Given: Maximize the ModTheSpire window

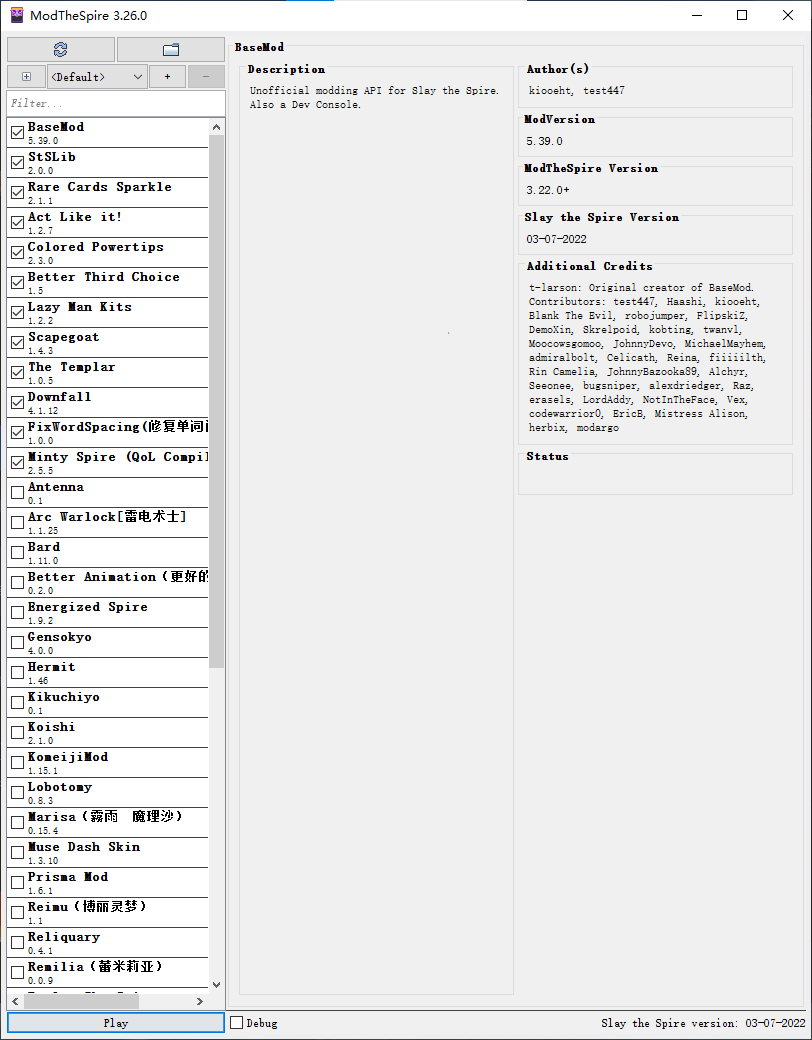Looking at the screenshot, I should [x=742, y=15].
